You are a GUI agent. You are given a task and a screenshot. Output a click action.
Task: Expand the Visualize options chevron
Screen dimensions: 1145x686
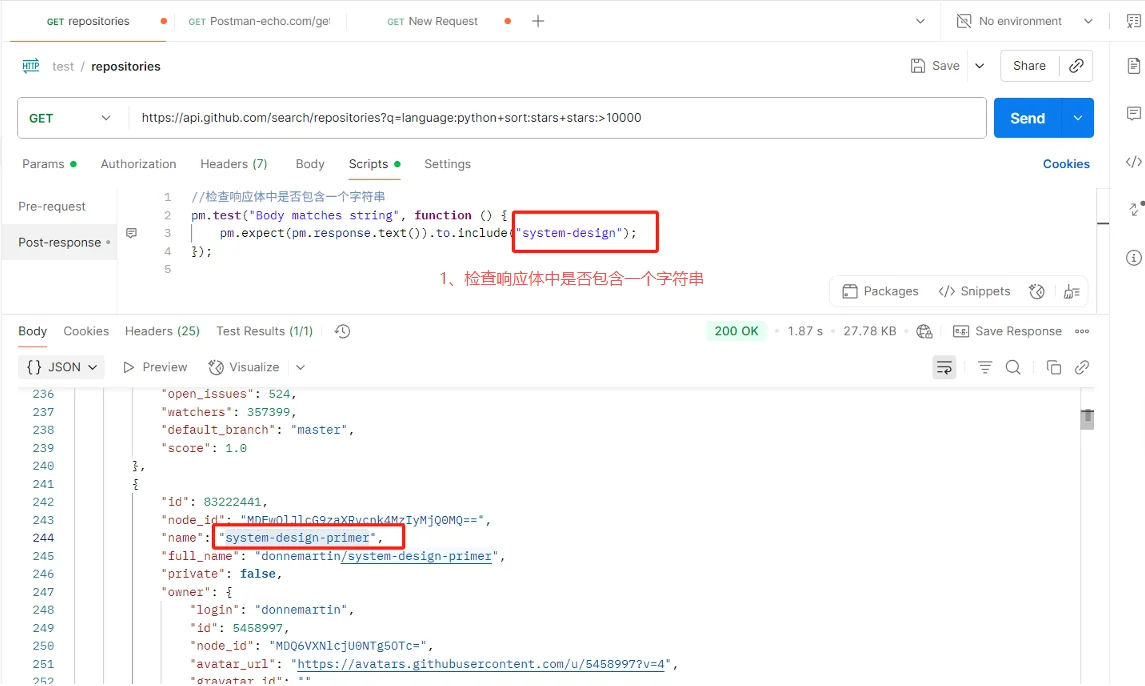(300, 367)
